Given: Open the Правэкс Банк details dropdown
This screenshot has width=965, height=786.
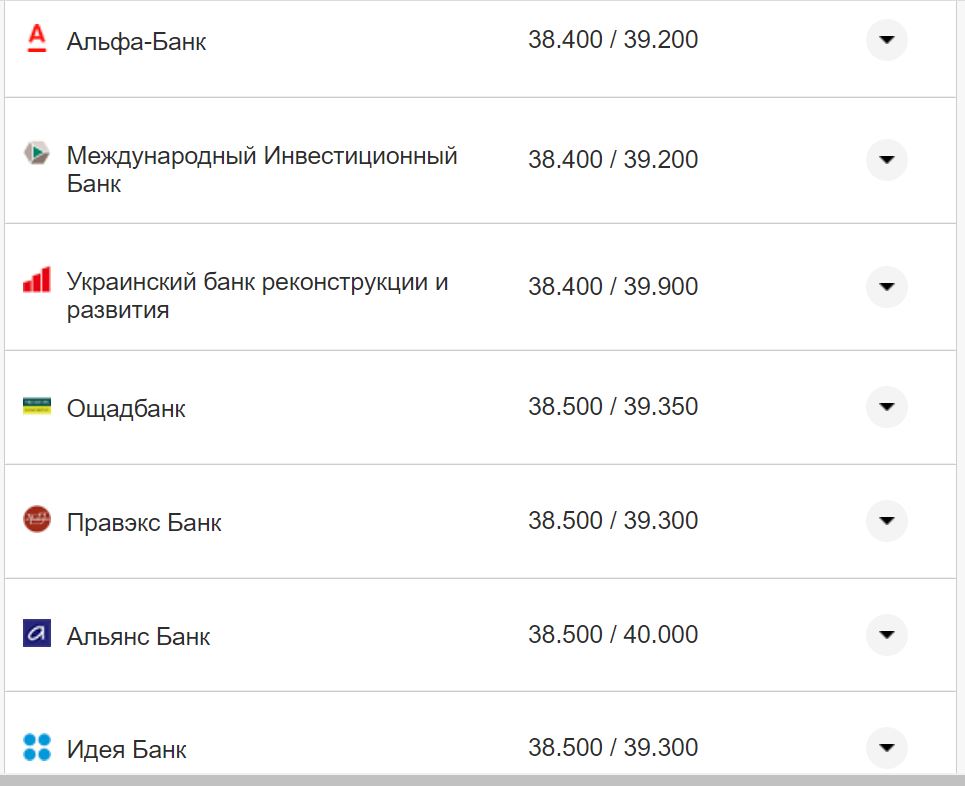Looking at the screenshot, I should [886, 521].
